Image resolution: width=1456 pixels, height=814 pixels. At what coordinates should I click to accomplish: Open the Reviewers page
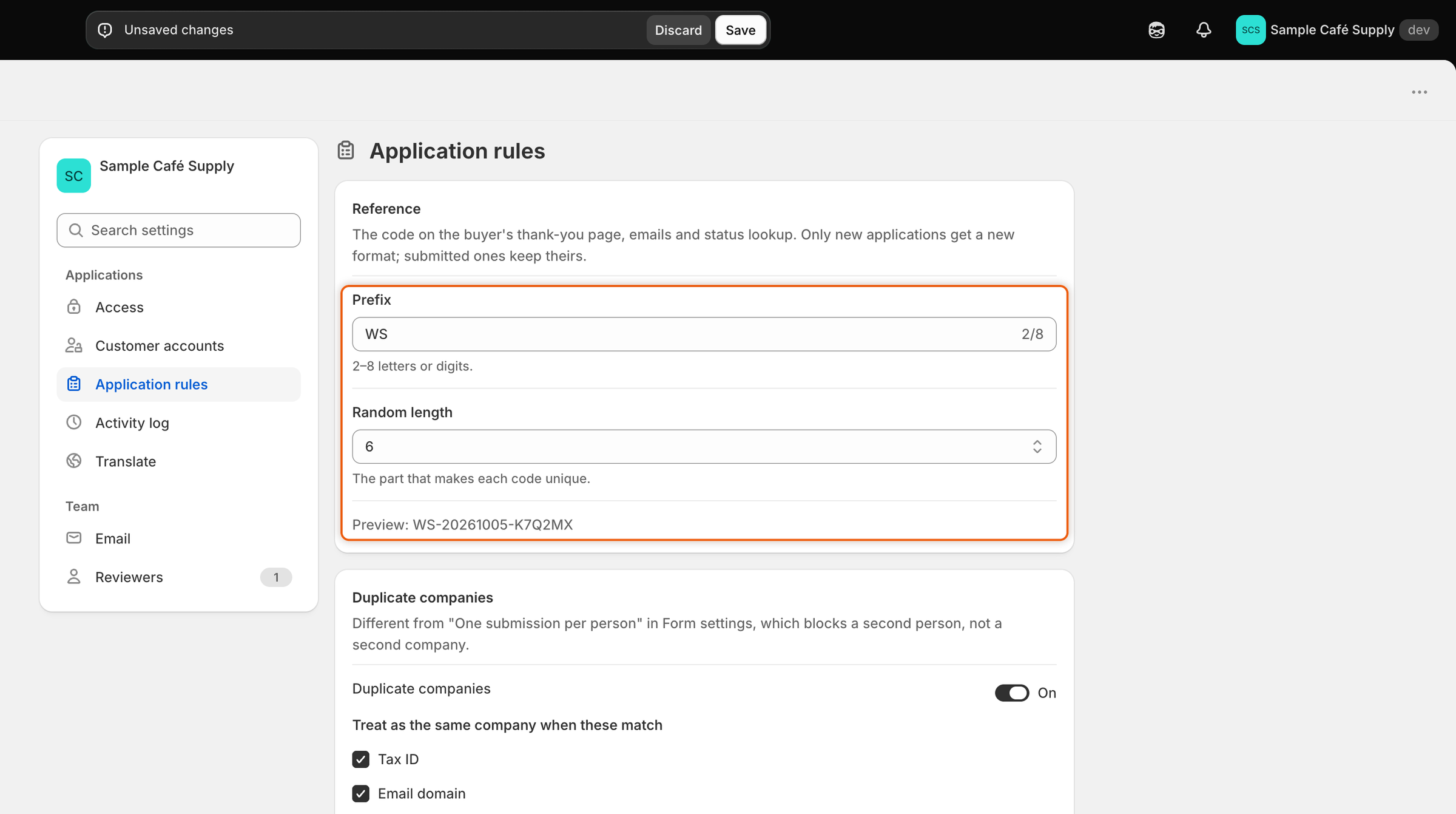point(178,577)
